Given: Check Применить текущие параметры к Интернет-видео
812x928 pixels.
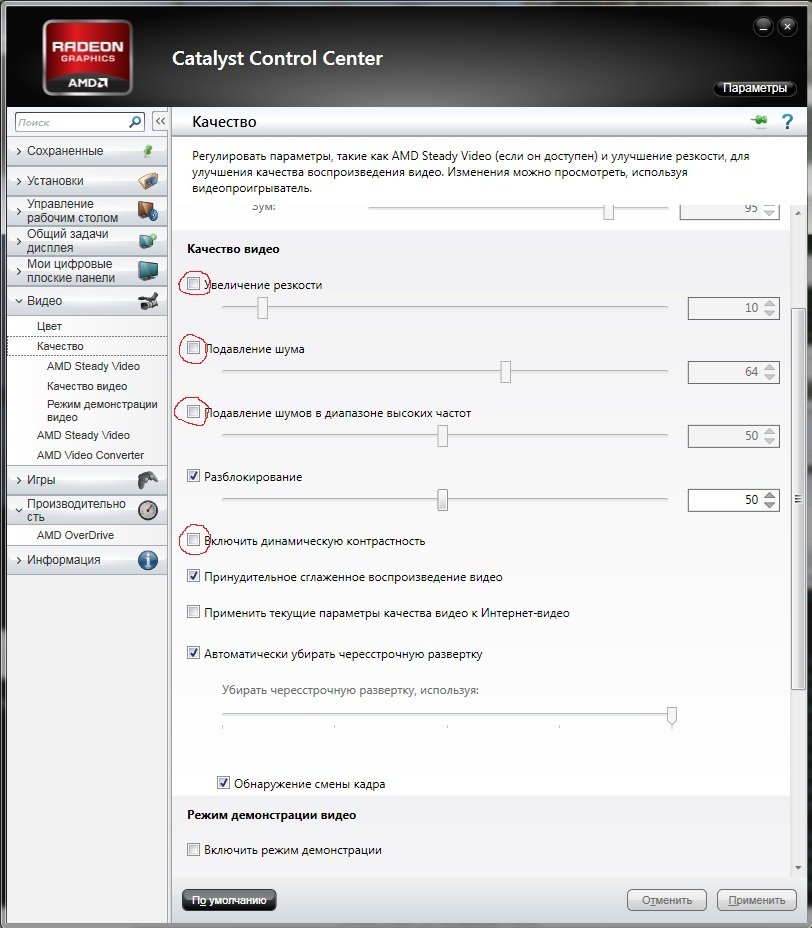Looking at the screenshot, I should tap(193, 612).
